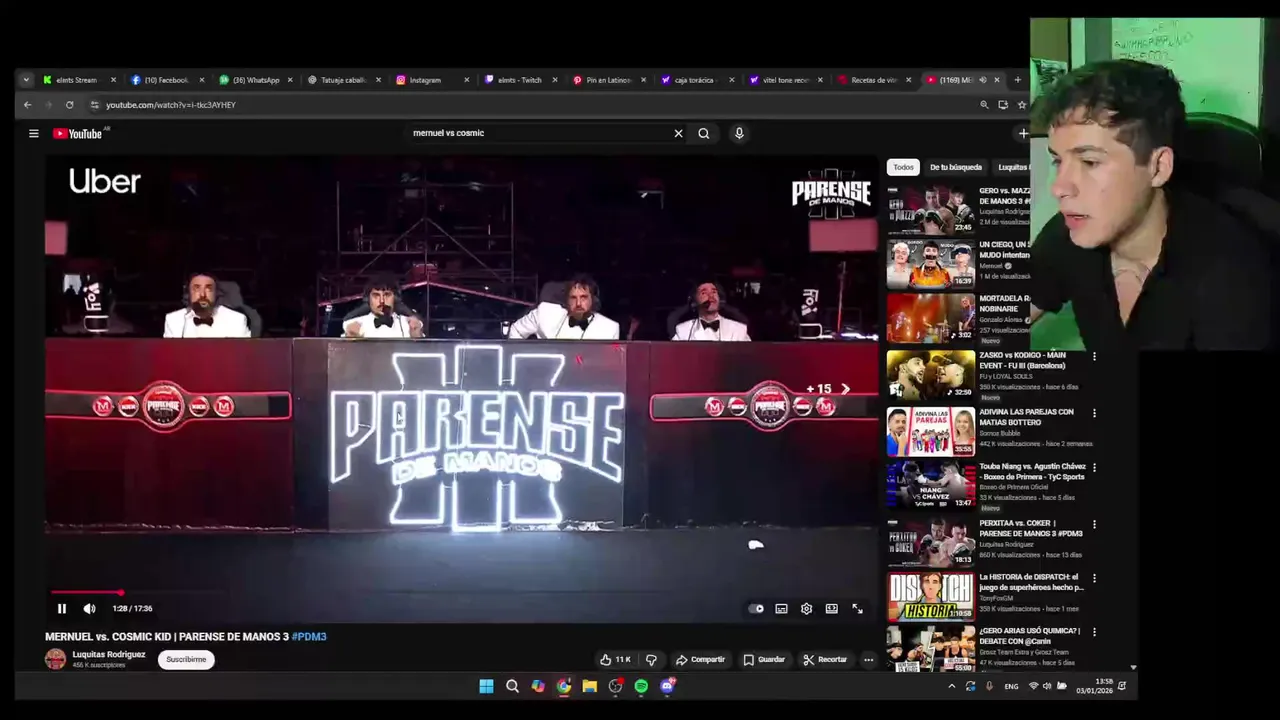Open DISPATCH Historia video thumbnail

point(930,596)
